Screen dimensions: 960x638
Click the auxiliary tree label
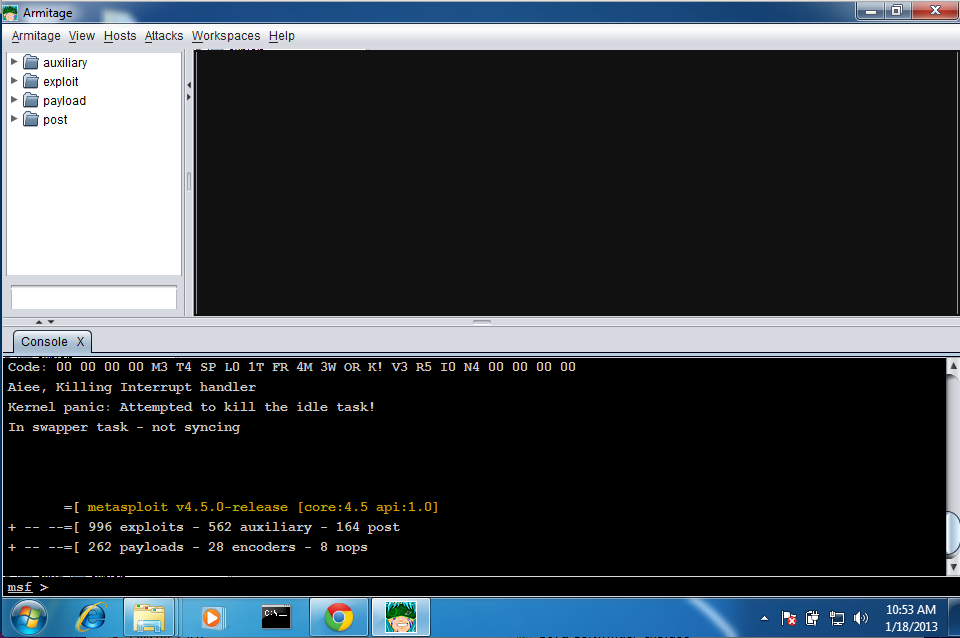(65, 62)
